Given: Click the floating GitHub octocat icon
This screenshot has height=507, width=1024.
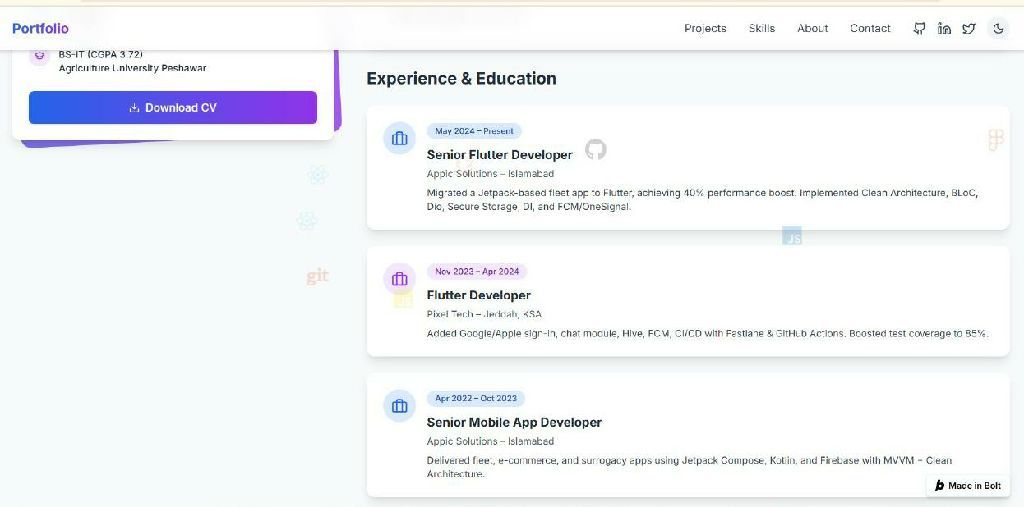Looking at the screenshot, I should tap(595, 149).
